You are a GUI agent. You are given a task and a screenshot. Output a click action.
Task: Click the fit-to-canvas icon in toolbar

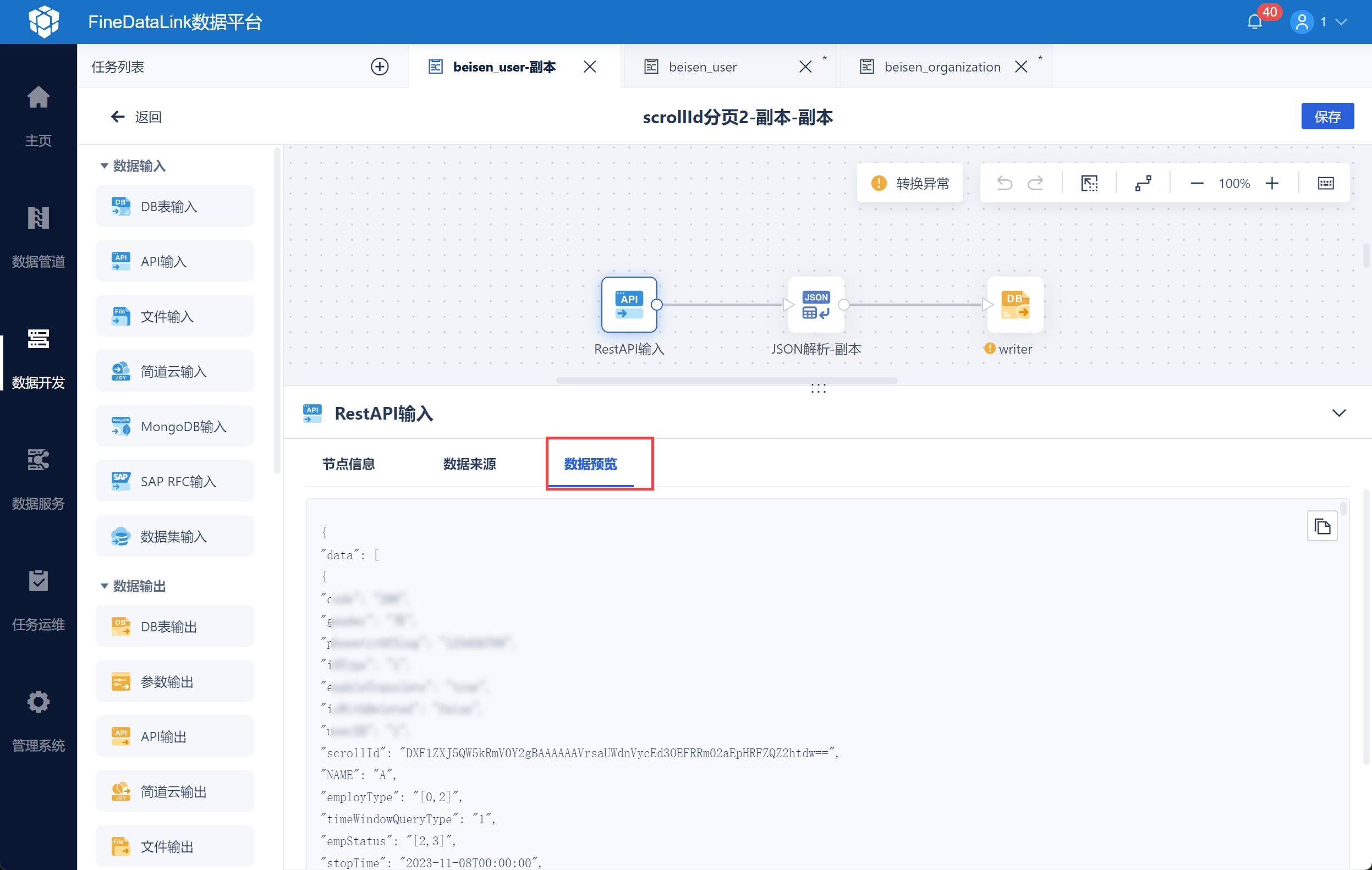point(1089,183)
